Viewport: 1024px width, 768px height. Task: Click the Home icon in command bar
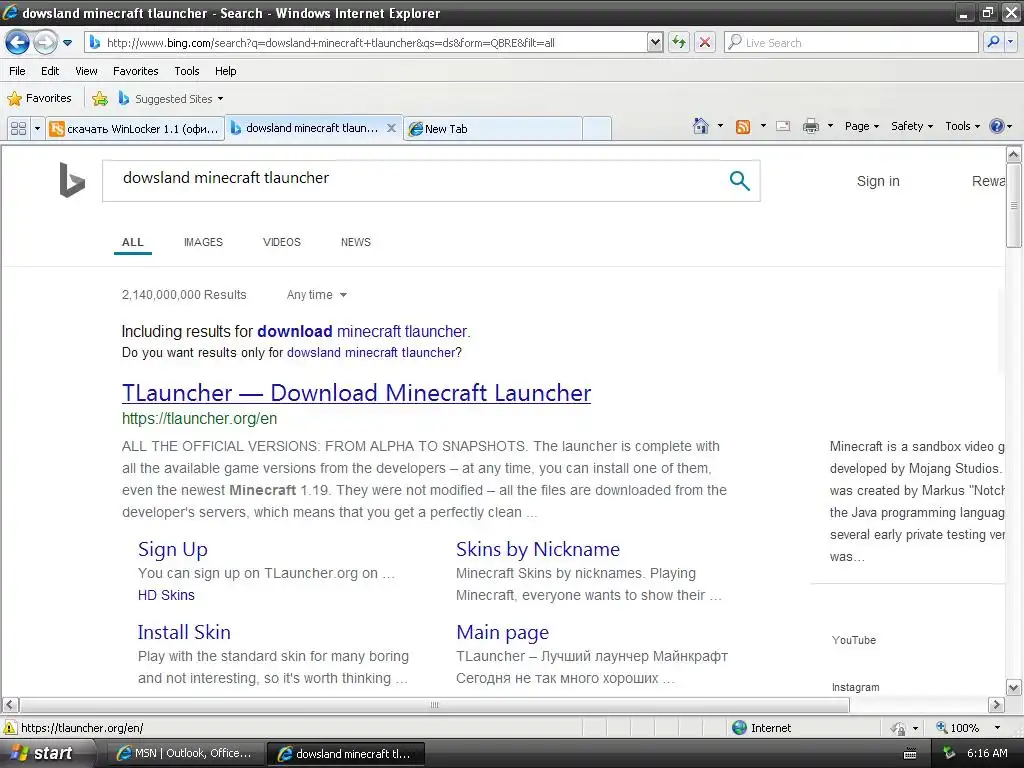tap(701, 126)
